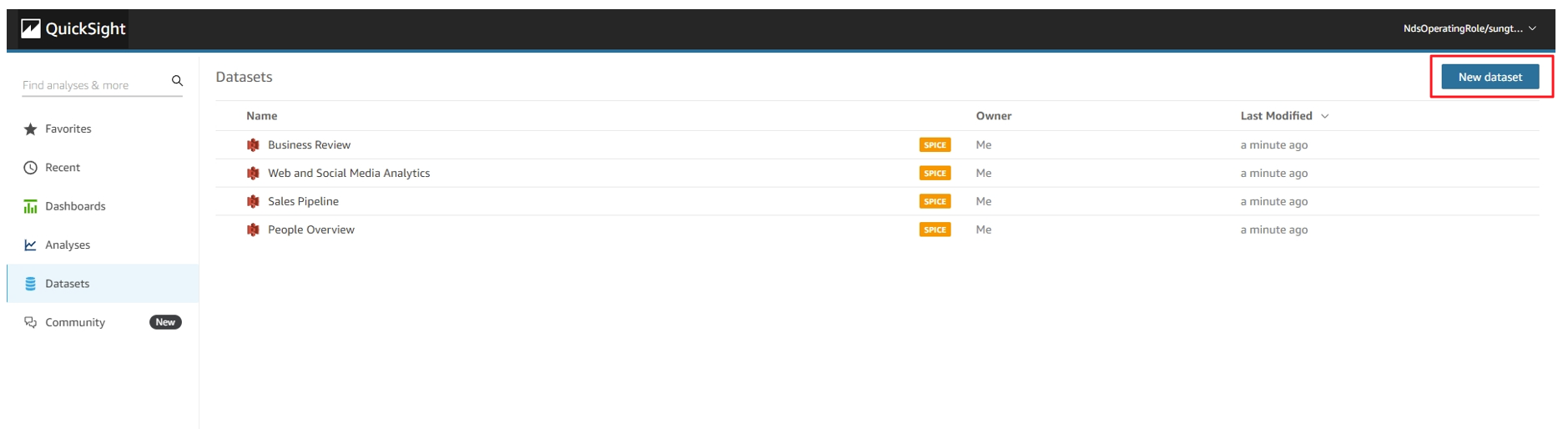Click the Datasets database icon
The width and height of the screenshot is (1568, 429).
click(x=31, y=284)
